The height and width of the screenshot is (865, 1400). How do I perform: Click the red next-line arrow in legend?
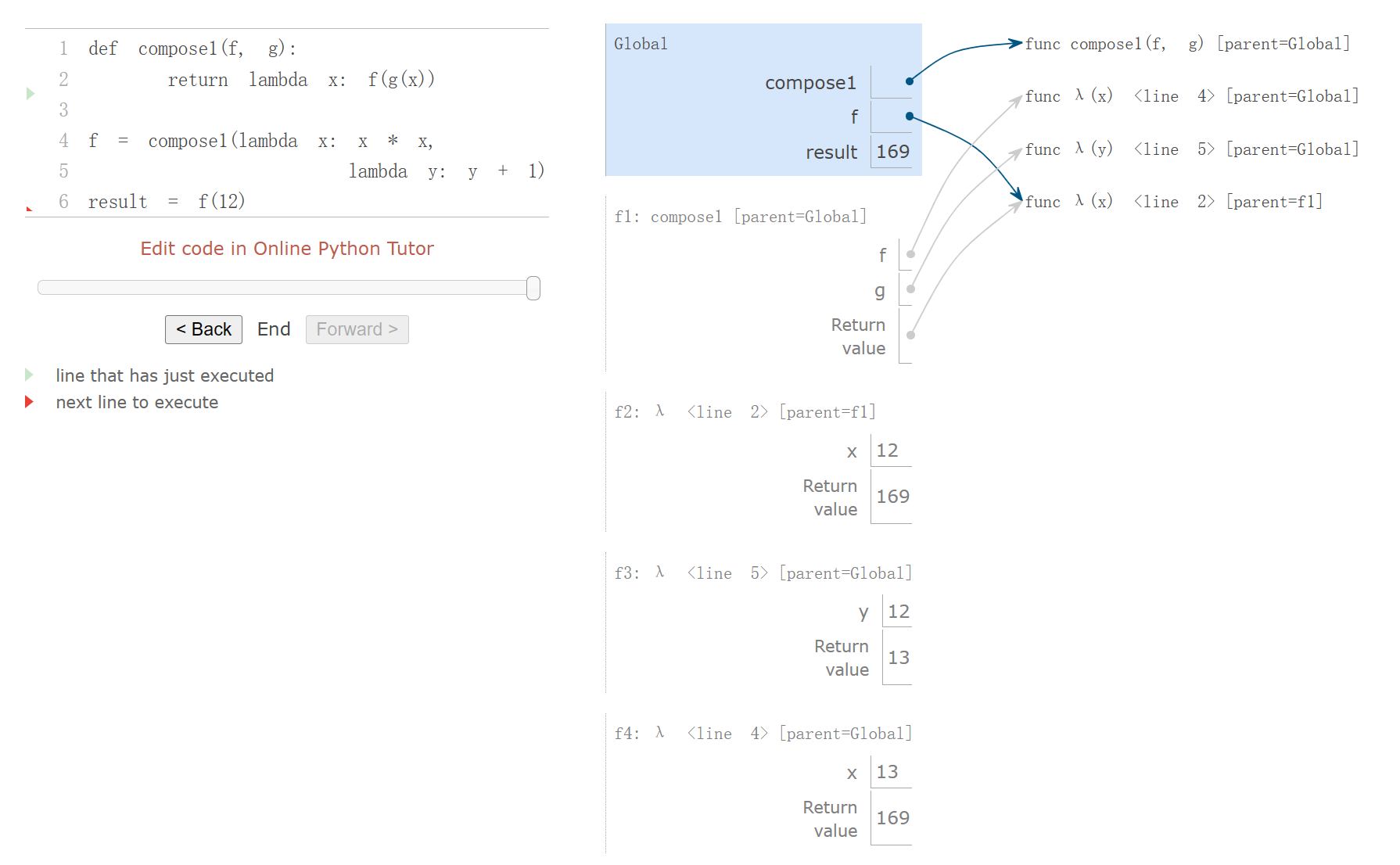point(29,402)
